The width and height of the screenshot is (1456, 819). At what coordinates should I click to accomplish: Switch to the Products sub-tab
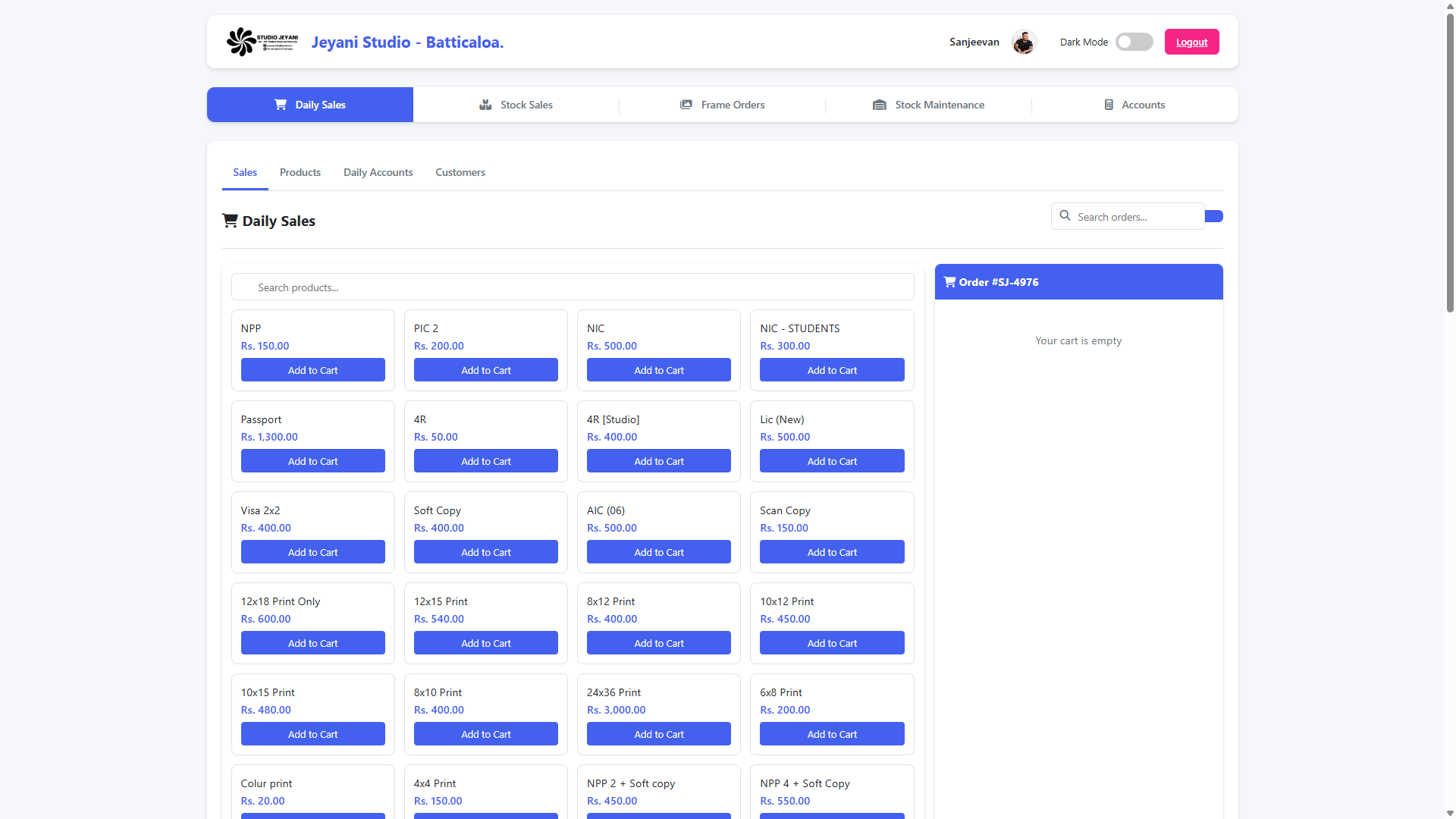click(300, 172)
